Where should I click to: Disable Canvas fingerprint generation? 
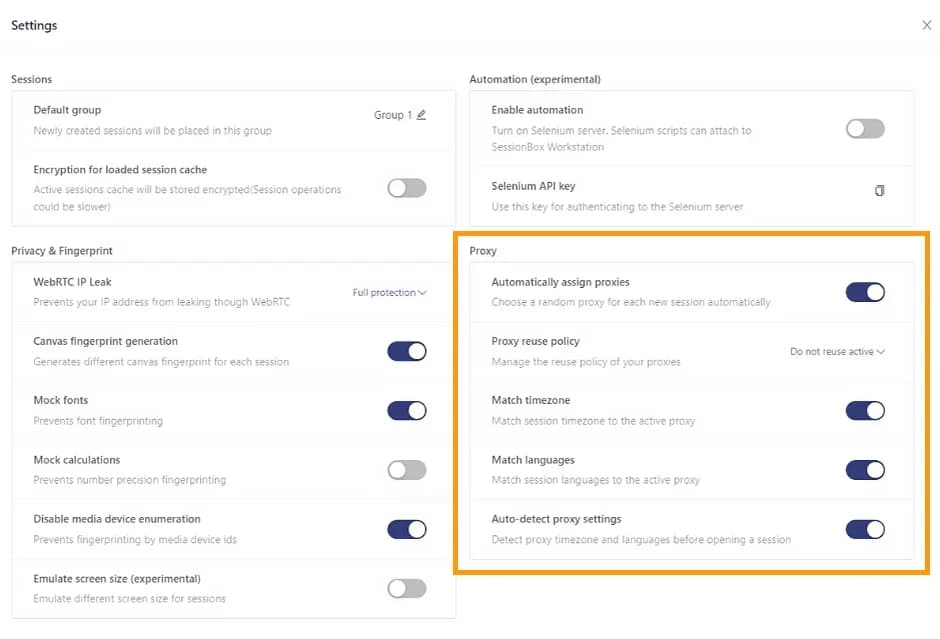(x=406, y=351)
